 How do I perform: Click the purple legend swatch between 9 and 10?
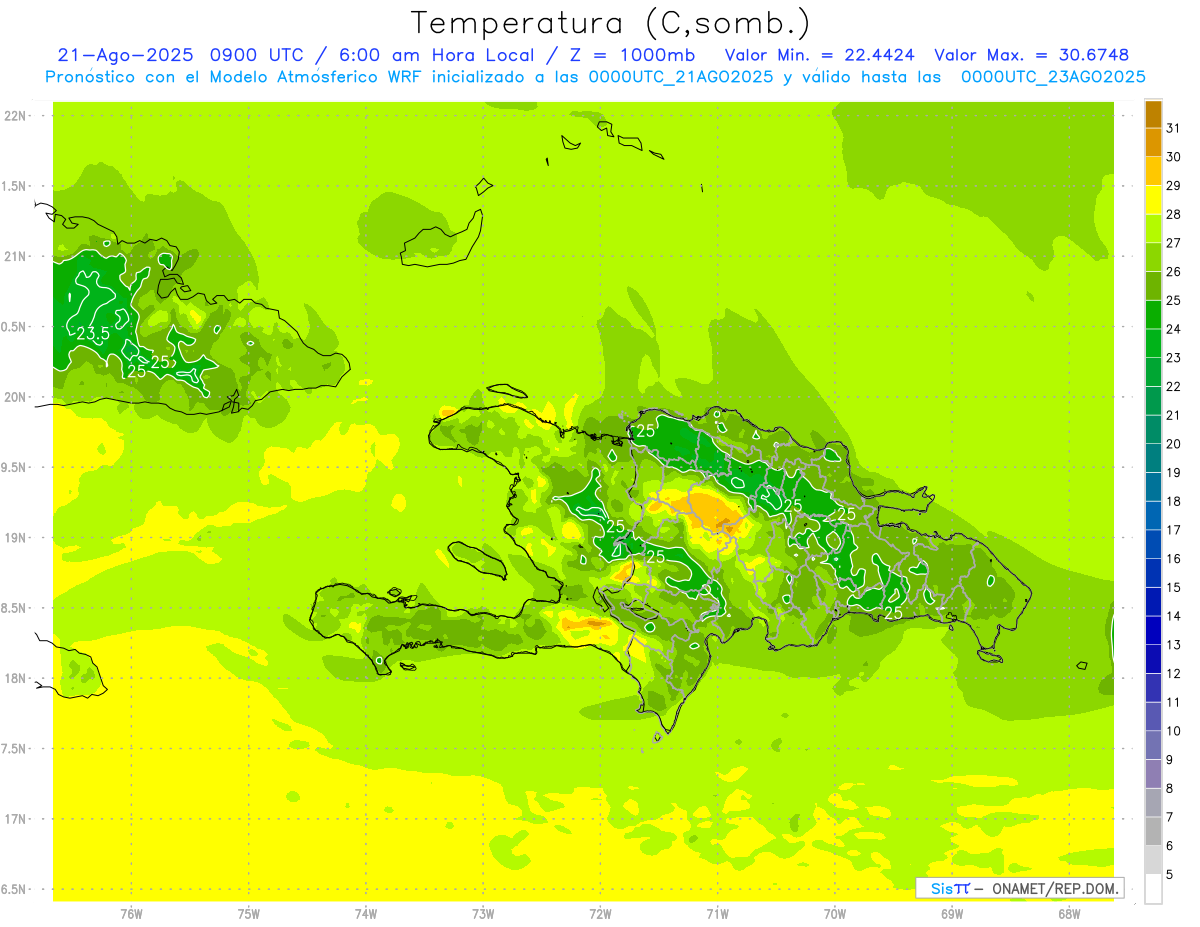pos(1153,745)
